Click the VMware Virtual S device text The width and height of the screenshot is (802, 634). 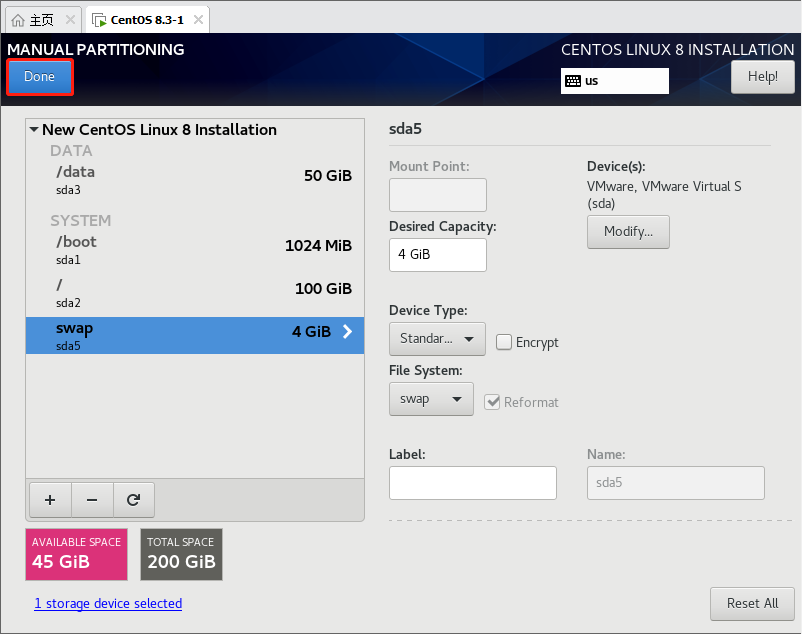pos(664,195)
